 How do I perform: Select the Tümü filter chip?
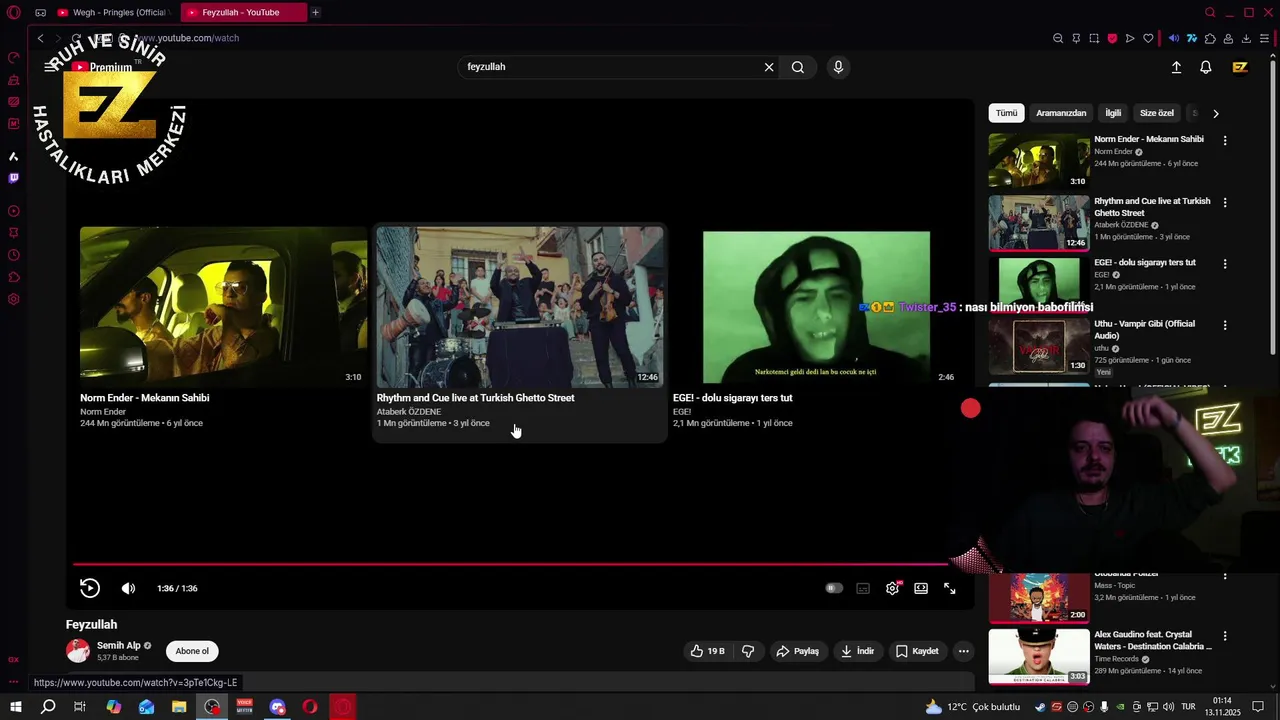coord(1006,113)
